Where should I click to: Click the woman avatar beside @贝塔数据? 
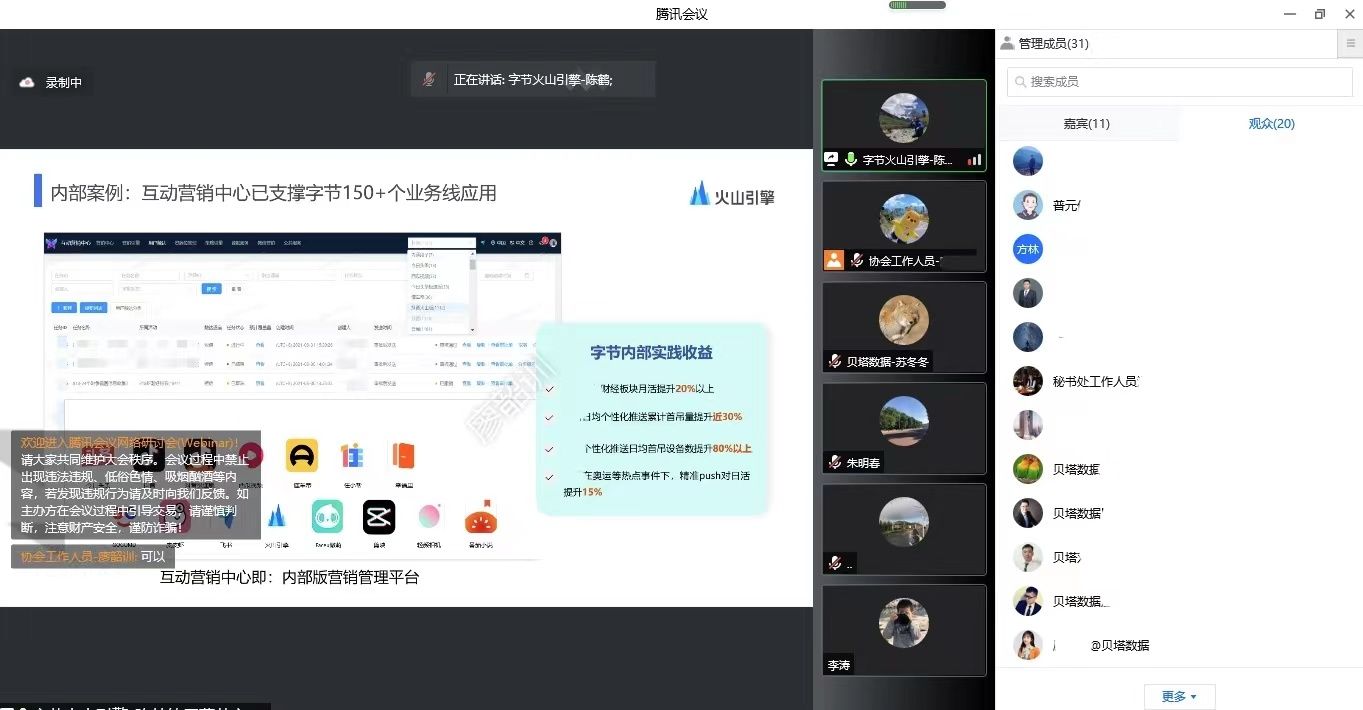(x=1028, y=645)
